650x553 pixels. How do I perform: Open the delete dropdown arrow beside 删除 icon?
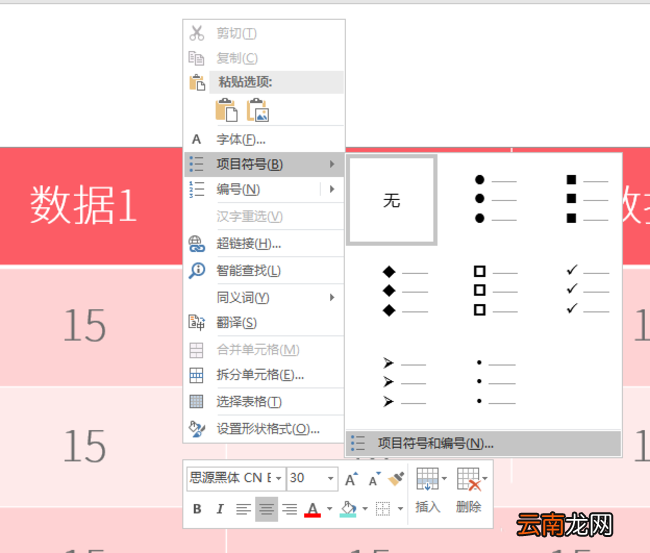485,478
